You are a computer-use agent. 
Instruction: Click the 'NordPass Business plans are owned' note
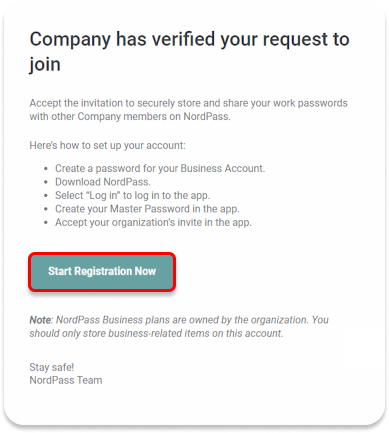tap(192, 320)
